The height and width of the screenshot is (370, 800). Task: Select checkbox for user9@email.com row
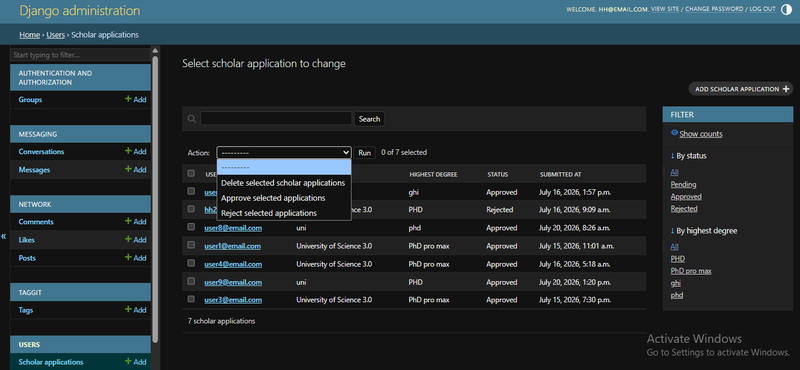(191, 281)
